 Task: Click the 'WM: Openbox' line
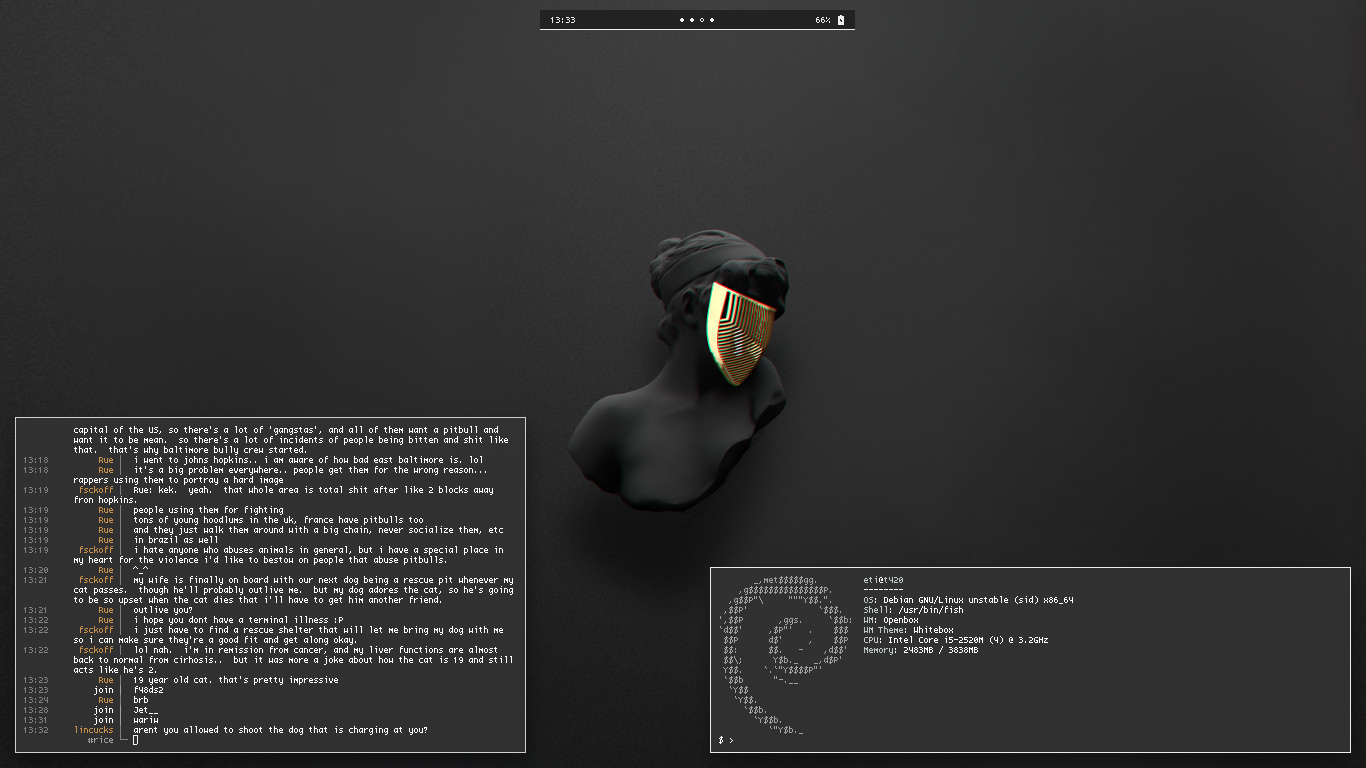(891, 620)
